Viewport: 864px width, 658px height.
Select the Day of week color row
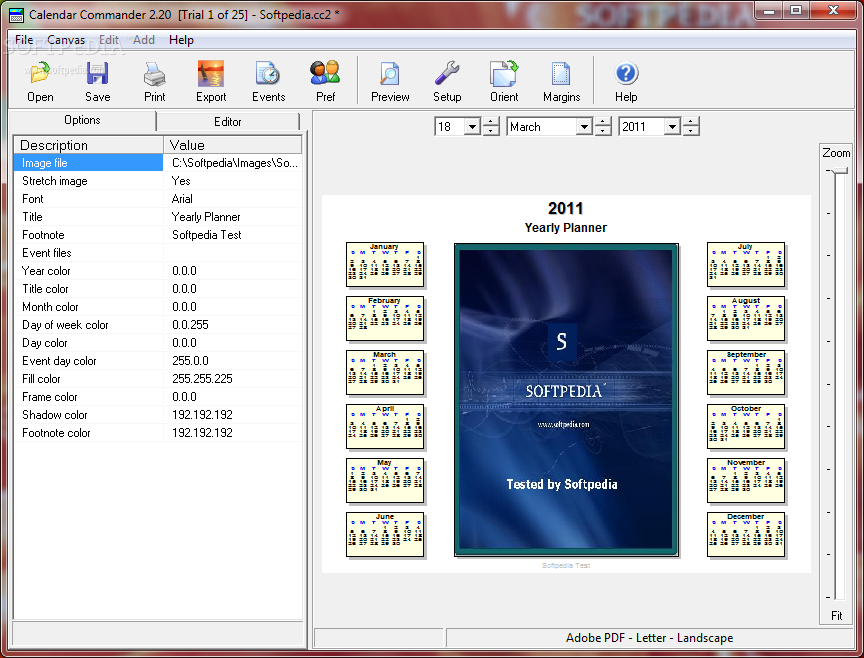point(158,325)
